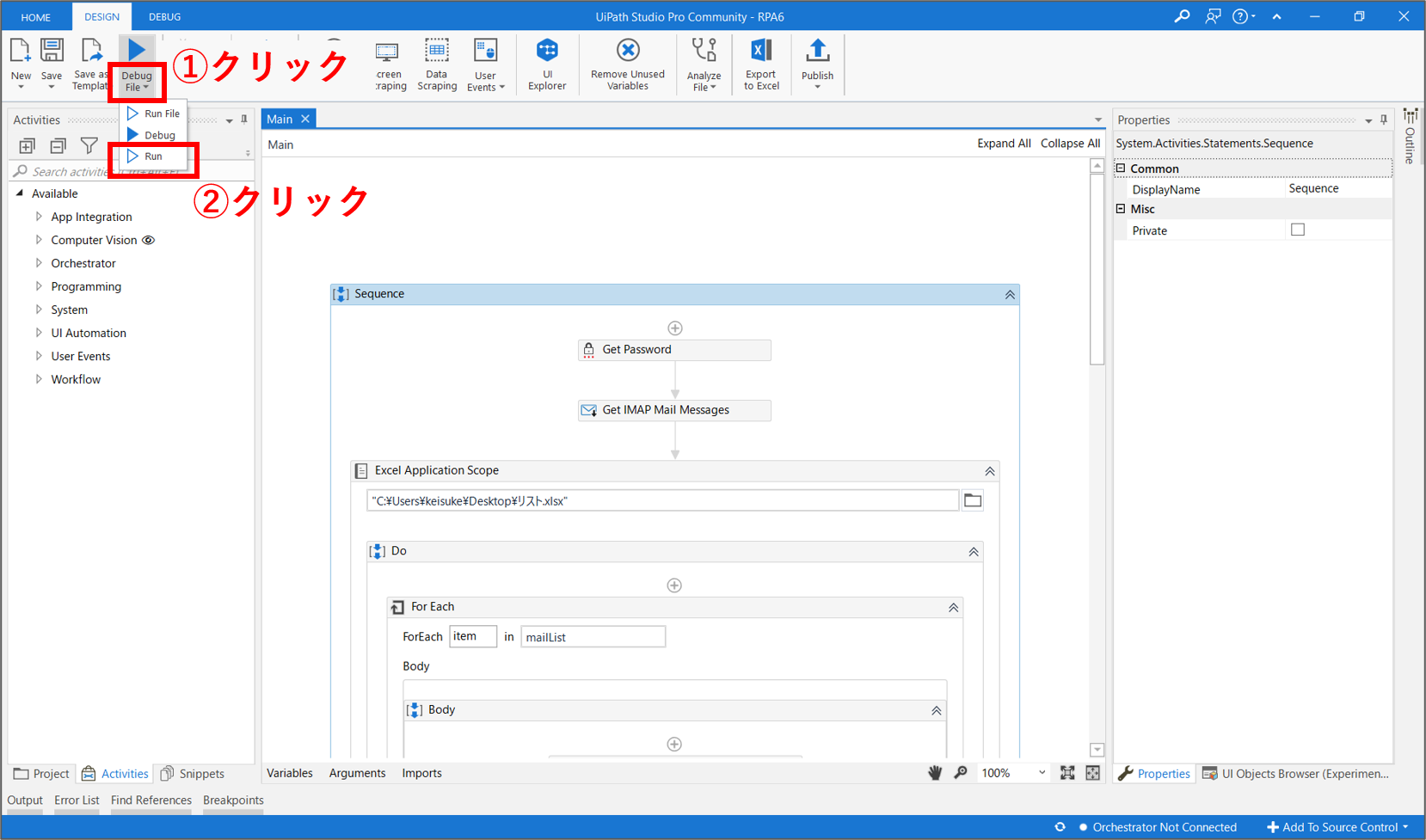1426x840 pixels.
Task: Open the zoom percentage dropdown
Action: 1042,773
